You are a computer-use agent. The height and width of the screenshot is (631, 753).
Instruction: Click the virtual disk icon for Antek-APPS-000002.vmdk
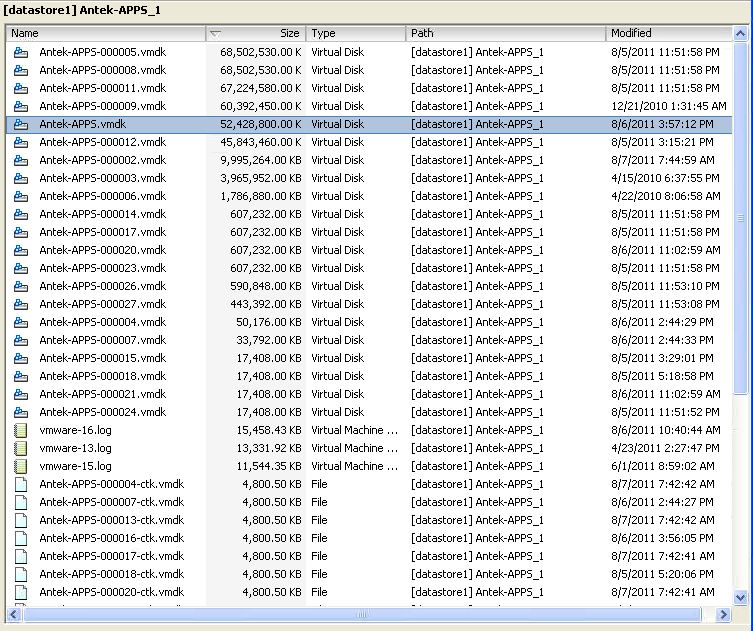(21, 160)
